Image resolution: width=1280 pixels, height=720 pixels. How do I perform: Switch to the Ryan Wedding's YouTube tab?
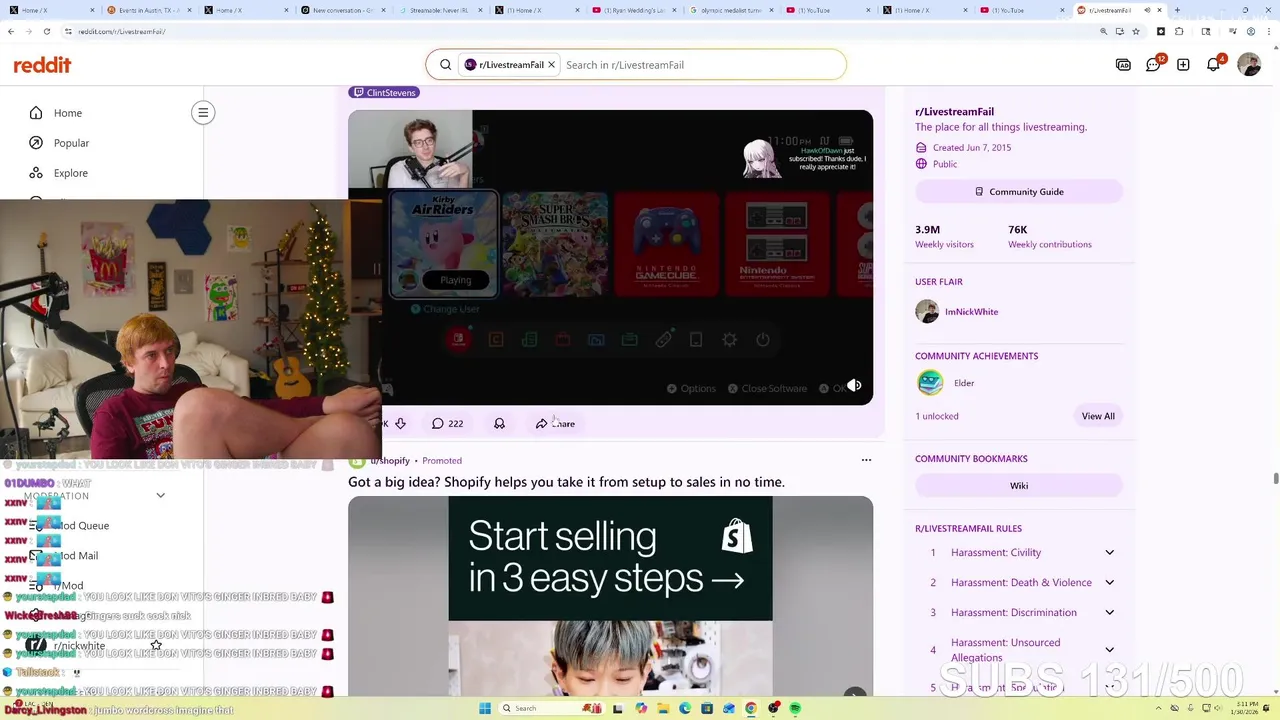pyautogui.click(x=634, y=10)
